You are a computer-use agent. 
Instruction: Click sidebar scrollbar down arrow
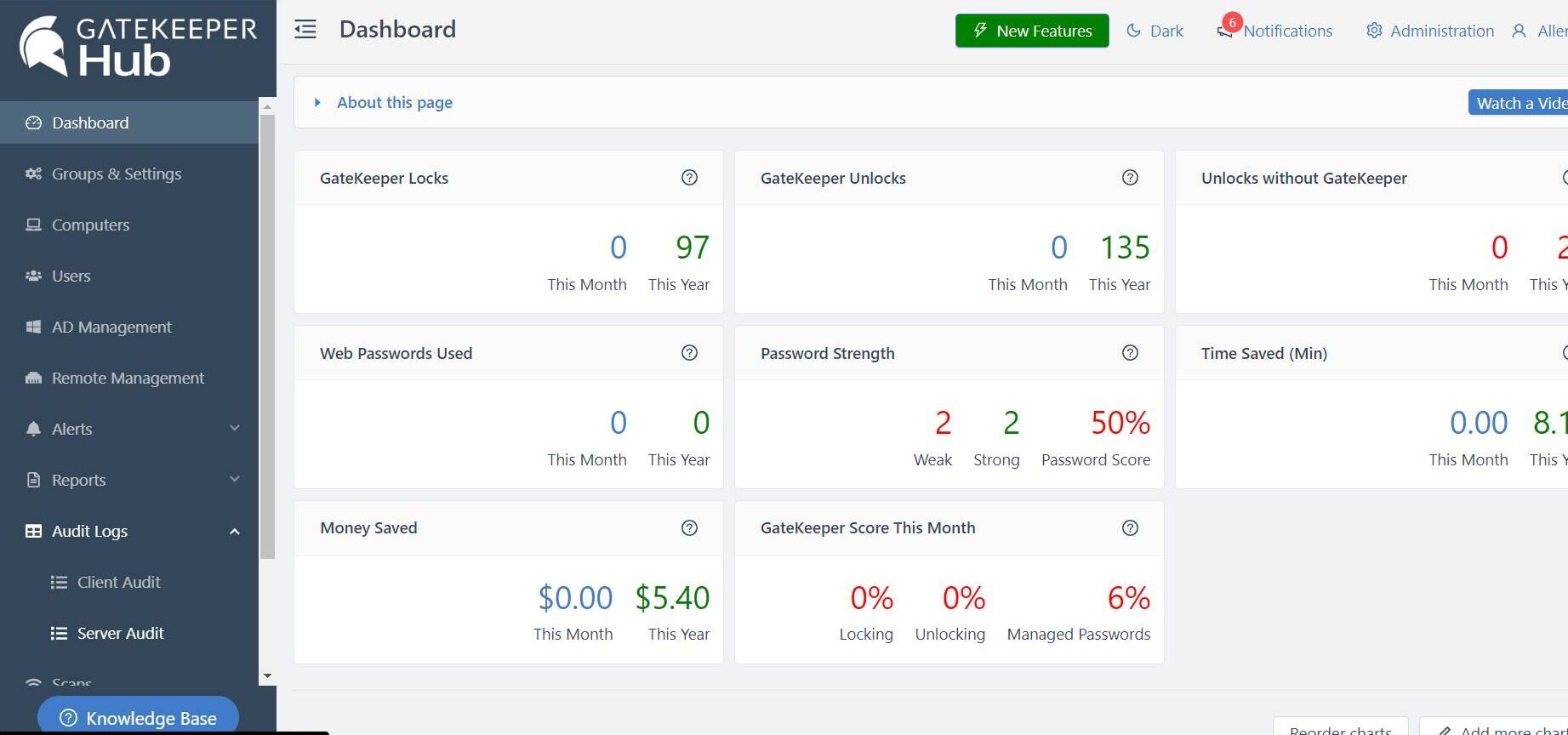(x=267, y=676)
